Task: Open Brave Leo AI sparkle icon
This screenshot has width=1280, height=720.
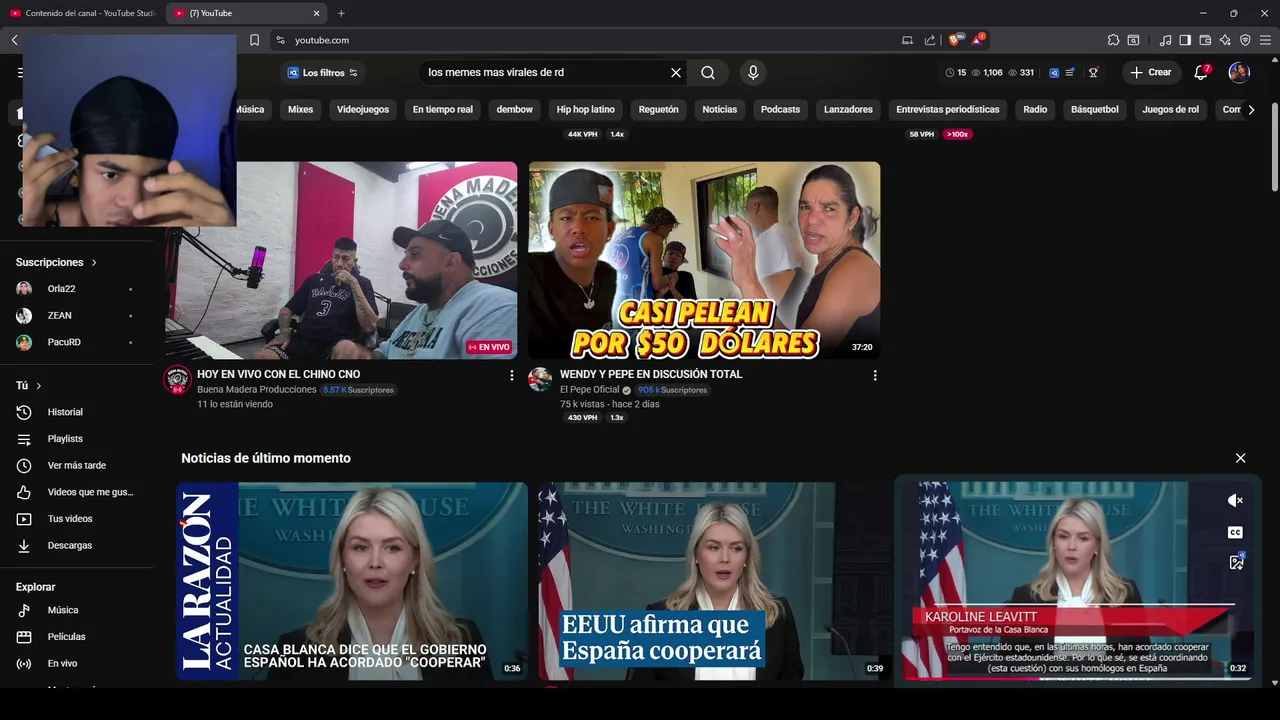Action: click(x=1225, y=40)
